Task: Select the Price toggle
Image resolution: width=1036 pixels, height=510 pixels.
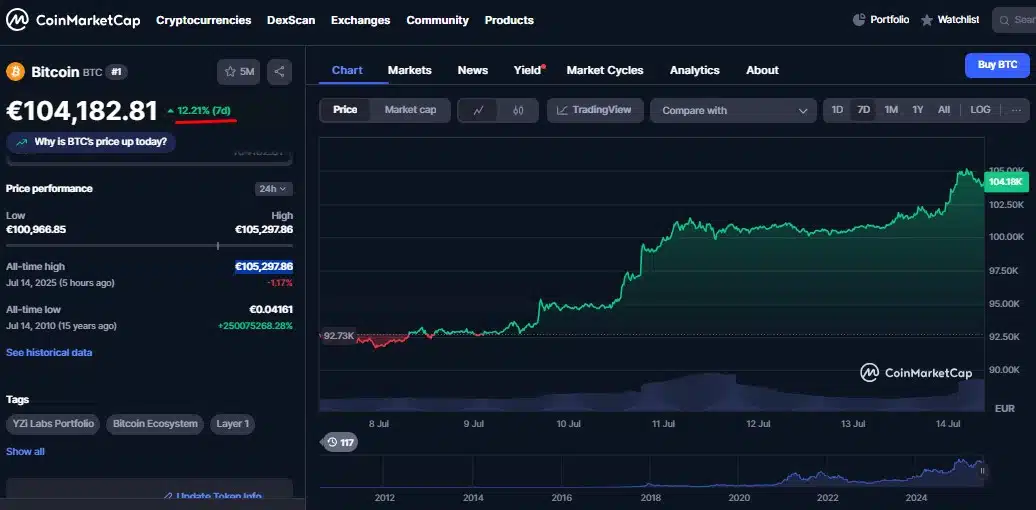Action: (x=345, y=110)
